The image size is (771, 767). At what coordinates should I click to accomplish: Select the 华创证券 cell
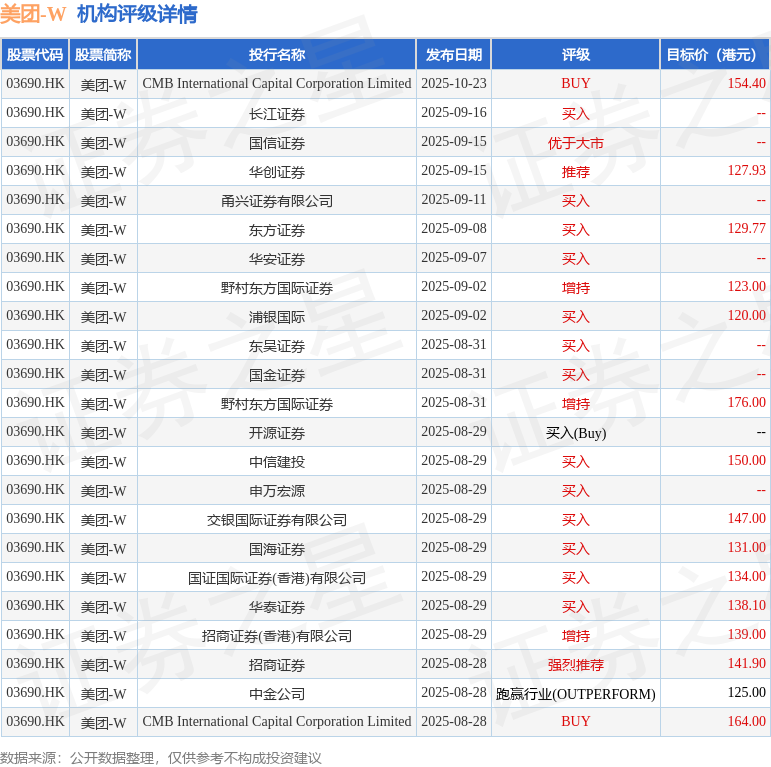tap(277, 172)
